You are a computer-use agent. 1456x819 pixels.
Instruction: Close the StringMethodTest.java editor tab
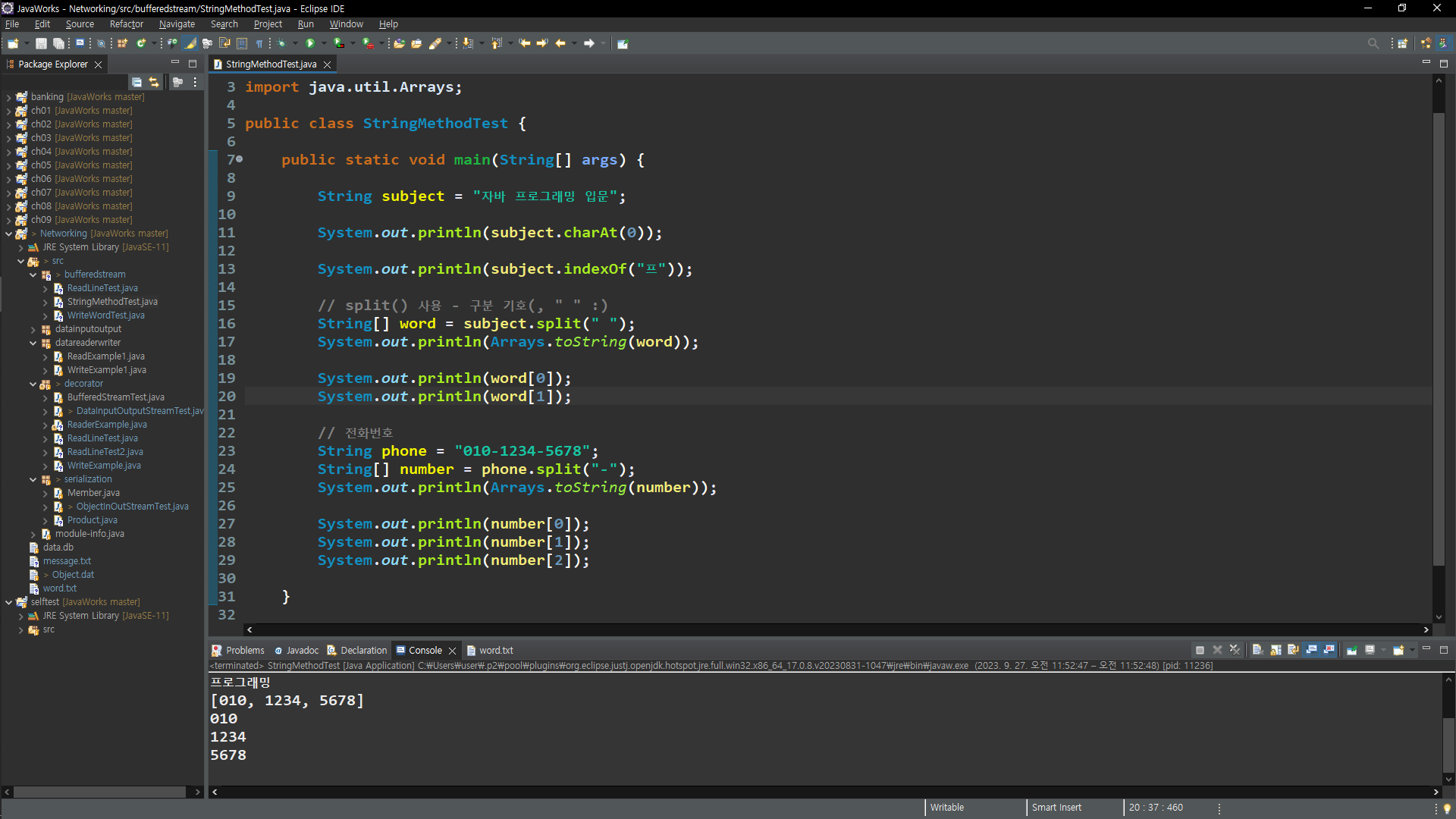coord(328,64)
